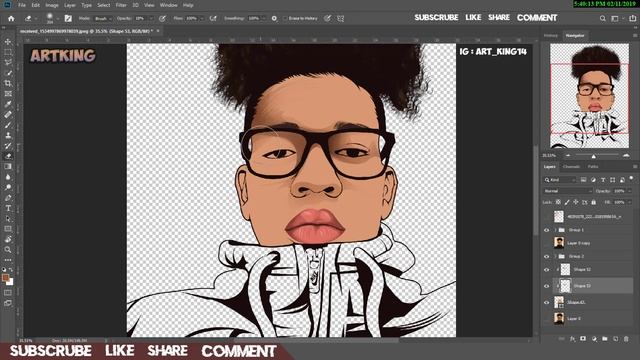This screenshot has width=640, height=360.
Task: Switch to the History panel tab
Action: coord(551,36)
